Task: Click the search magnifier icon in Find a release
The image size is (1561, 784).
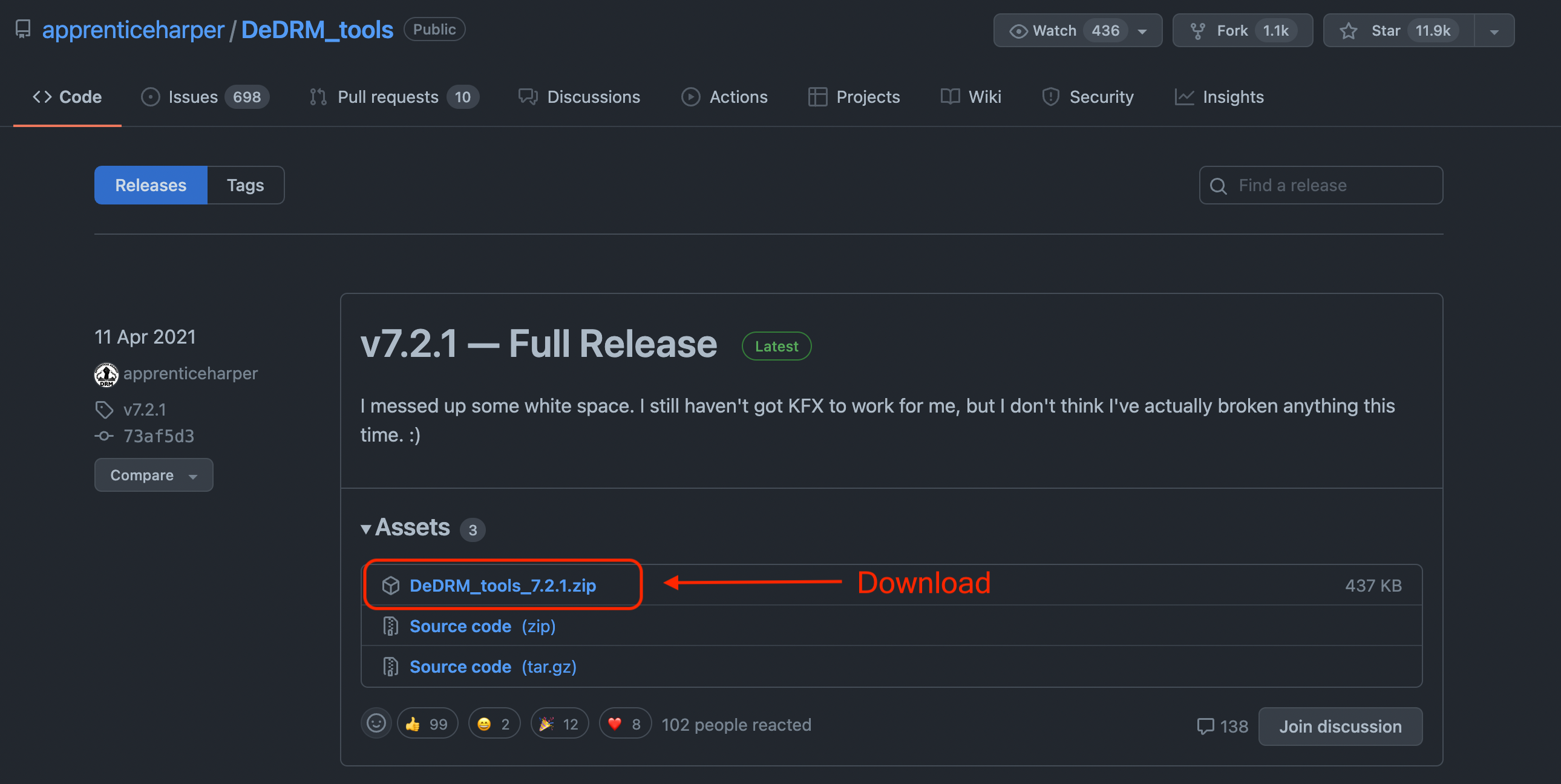Action: click(x=1218, y=186)
